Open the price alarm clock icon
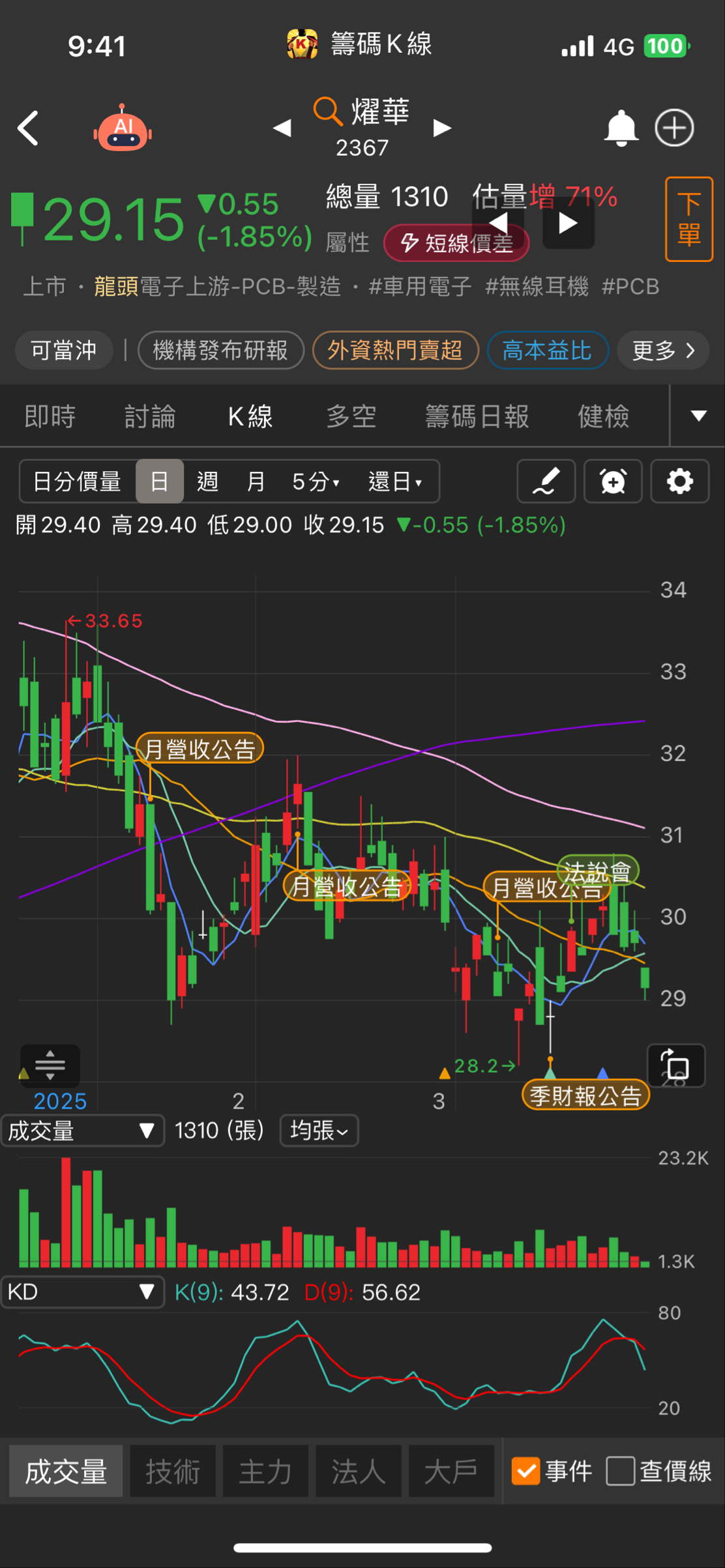The width and height of the screenshot is (725, 1568). [x=613, y=482]
